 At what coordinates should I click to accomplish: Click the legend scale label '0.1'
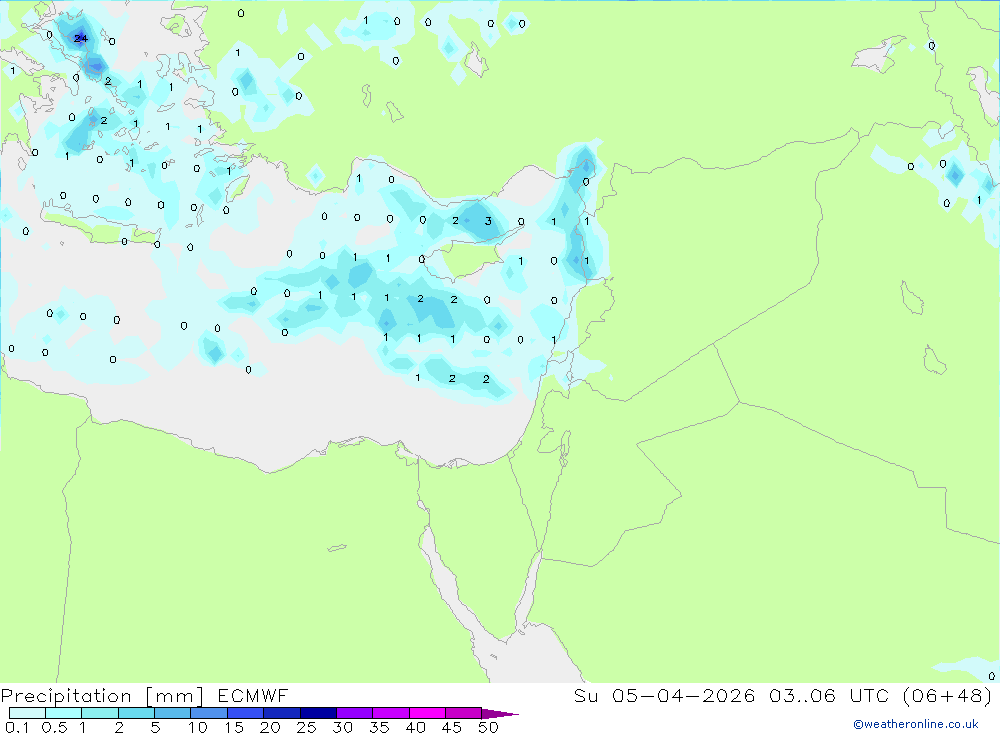(17, 727)
